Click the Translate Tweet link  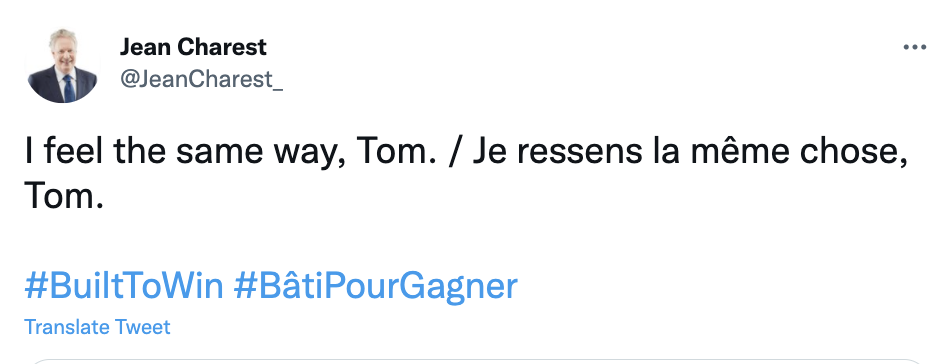tap(97, 327)
